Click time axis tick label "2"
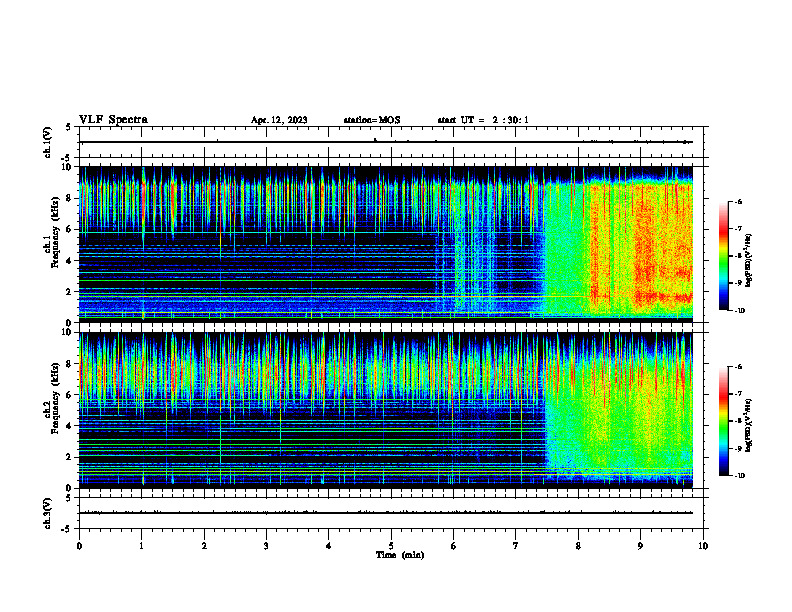This screenshot has height=612, width=792. (204, 546)
